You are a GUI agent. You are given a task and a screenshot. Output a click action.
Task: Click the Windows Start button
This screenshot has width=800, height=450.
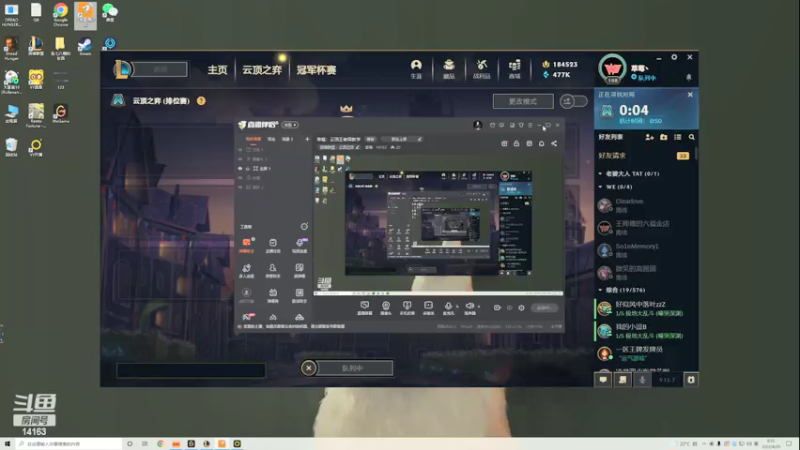tap(7, 444)
